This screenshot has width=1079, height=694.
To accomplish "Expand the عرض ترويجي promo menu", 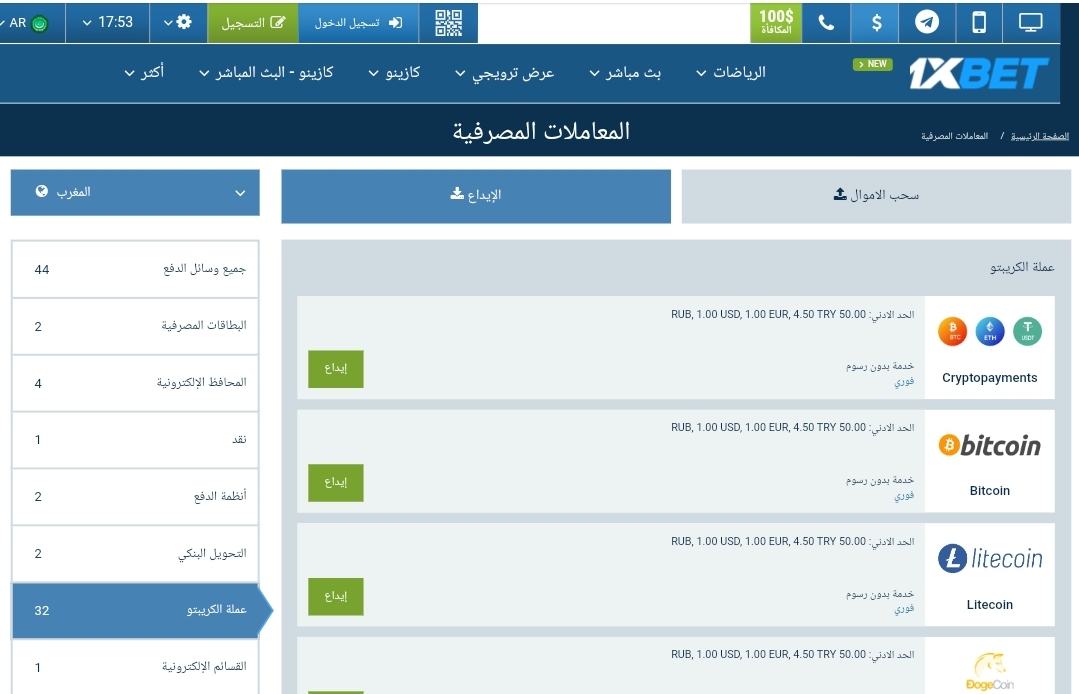I will click(504, 72).
